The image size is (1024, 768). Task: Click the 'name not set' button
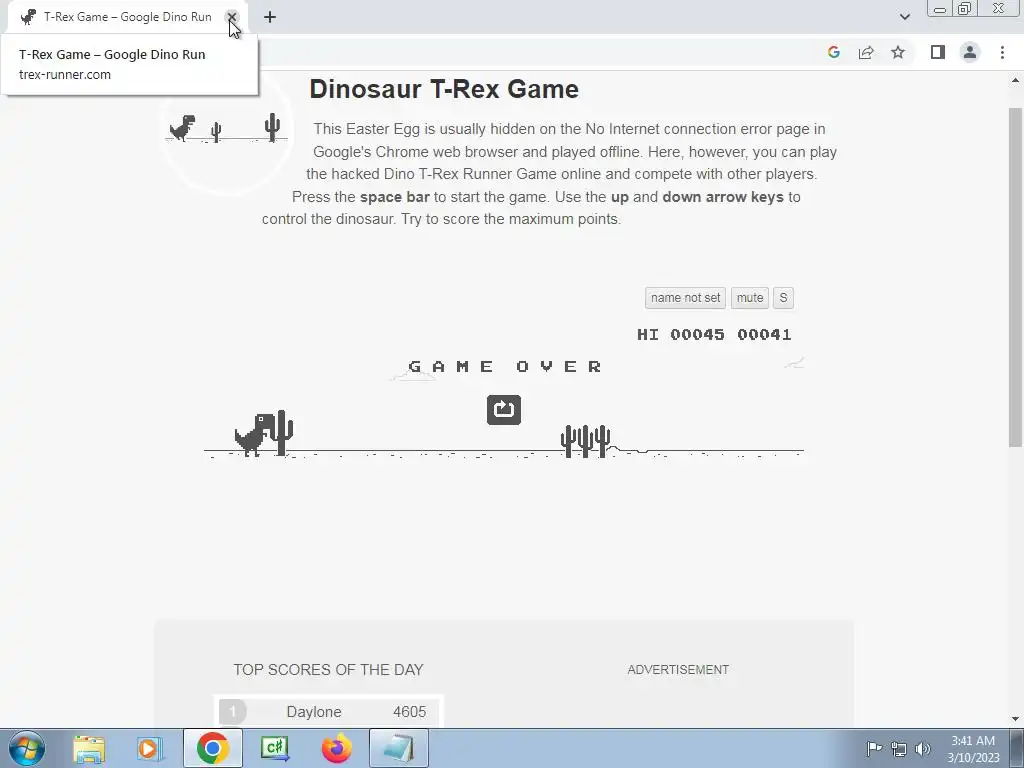coord(685,298)
